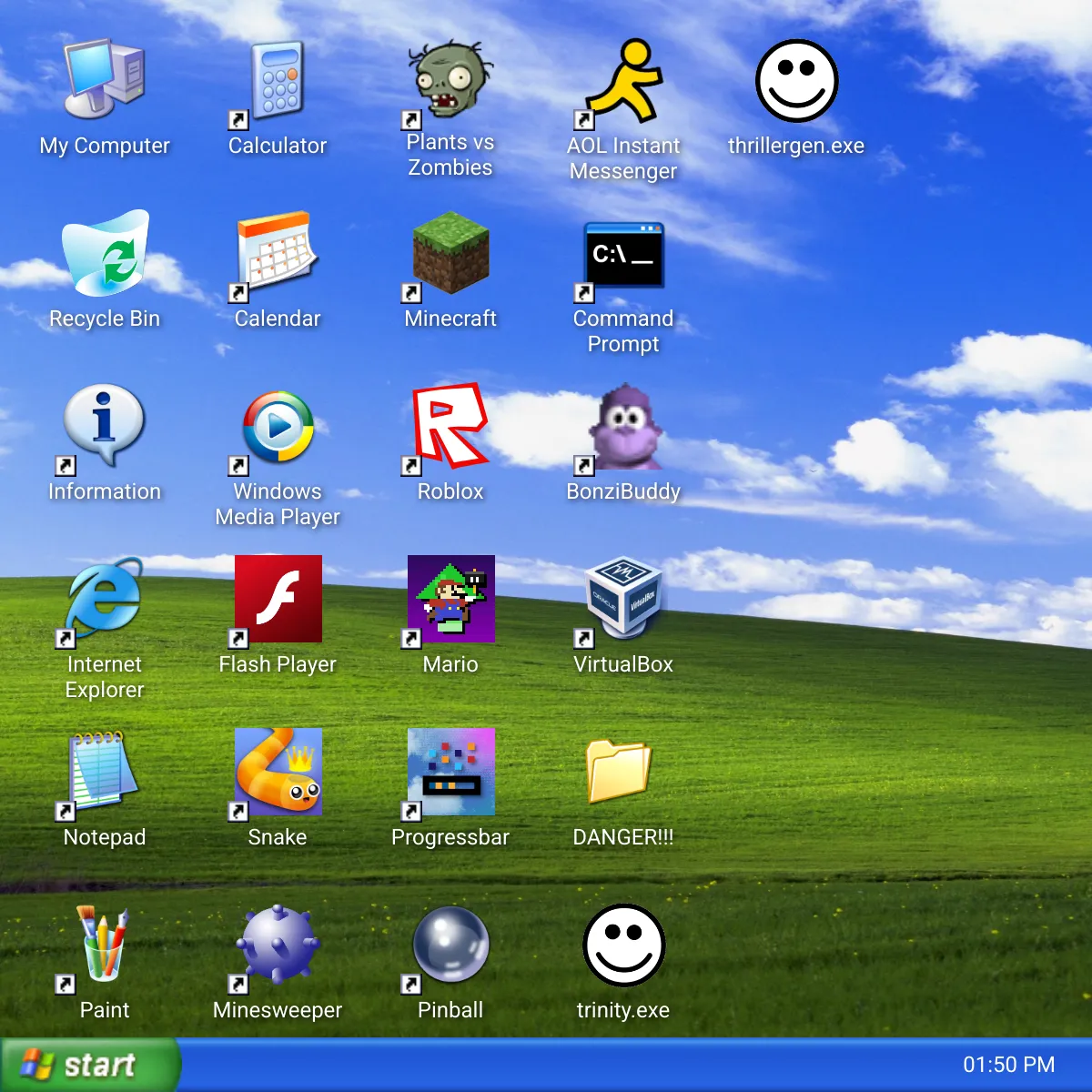Open the Minecraft shortcut
Image resolution: width=1092 pixels, height=1092 pixels.
pos(450,255)
